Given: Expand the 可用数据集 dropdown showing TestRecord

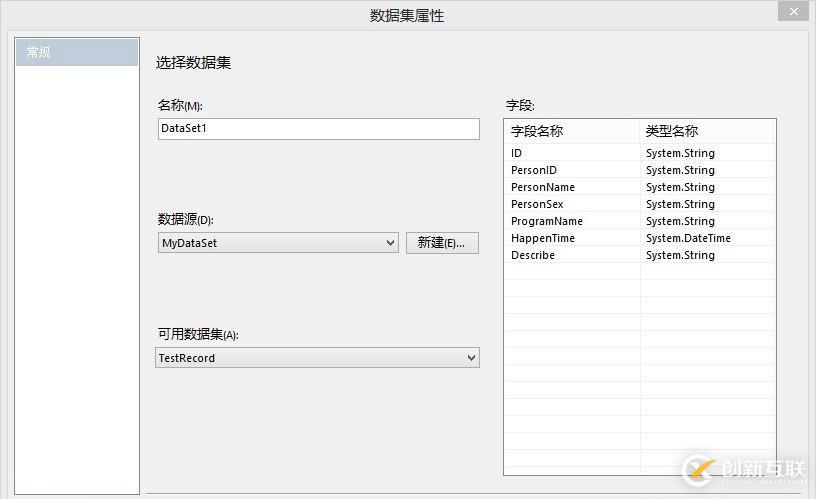Looking at the screenshot, I should (317, 358).
